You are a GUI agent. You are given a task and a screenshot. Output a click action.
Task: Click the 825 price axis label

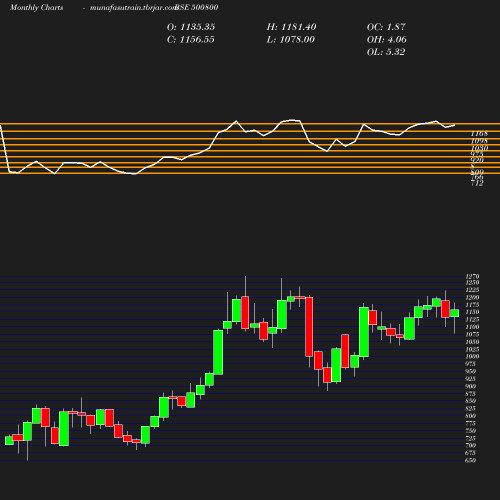471,408
